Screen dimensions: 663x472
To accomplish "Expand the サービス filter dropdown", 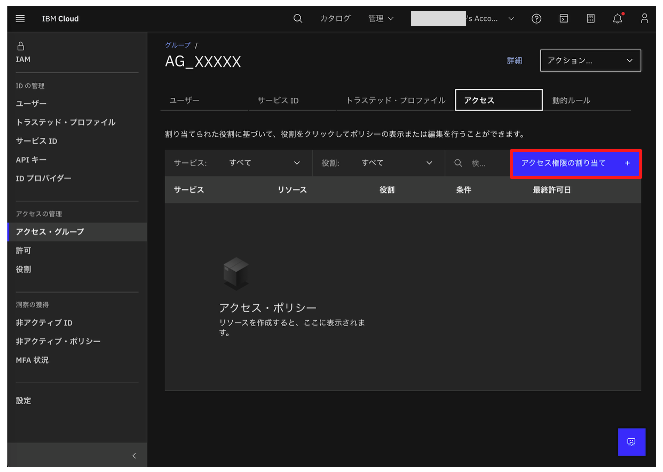I will pos(237,162).
